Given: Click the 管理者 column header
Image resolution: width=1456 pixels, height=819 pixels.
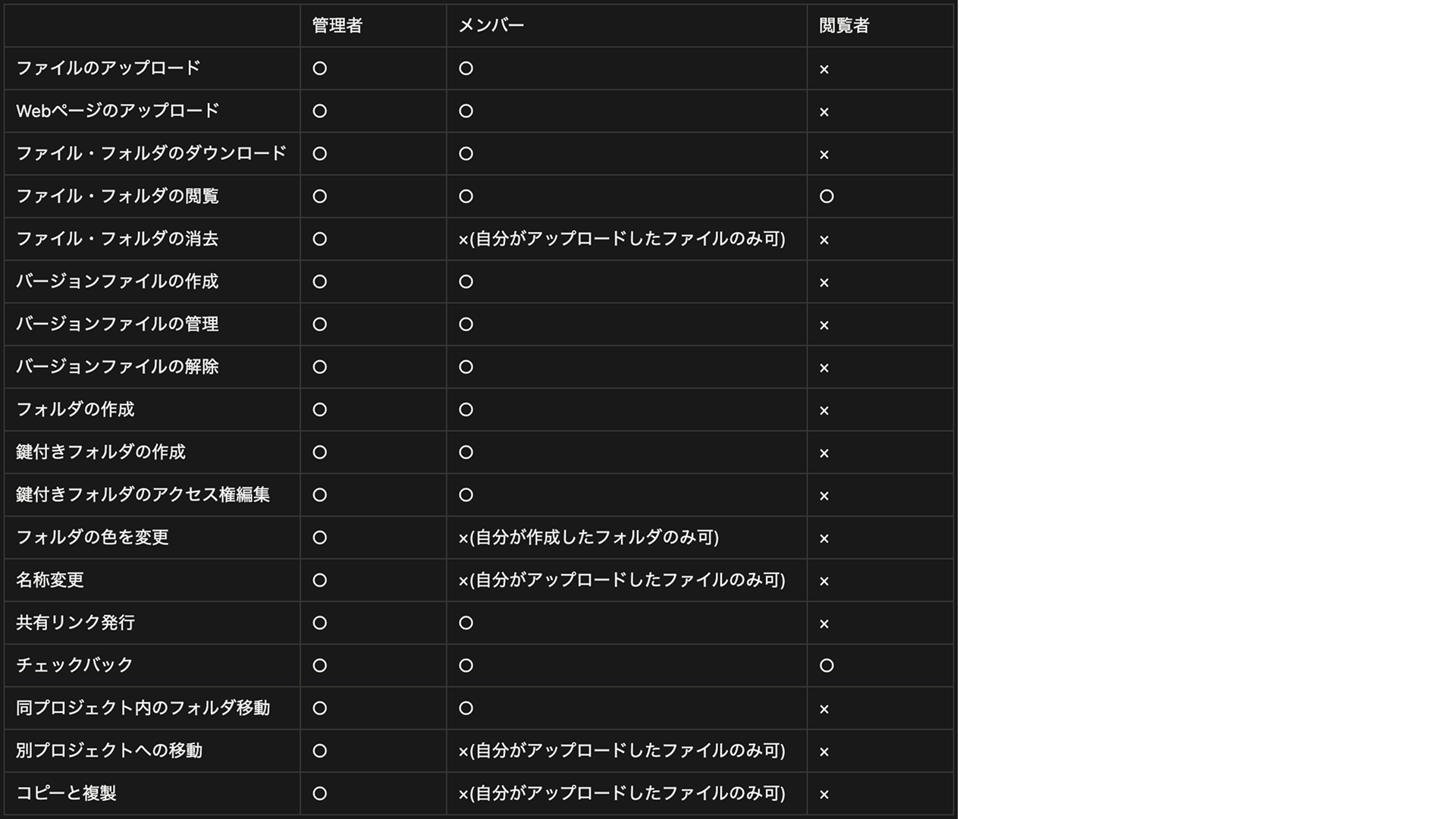Looking at the screenshot, I should 337,26.
